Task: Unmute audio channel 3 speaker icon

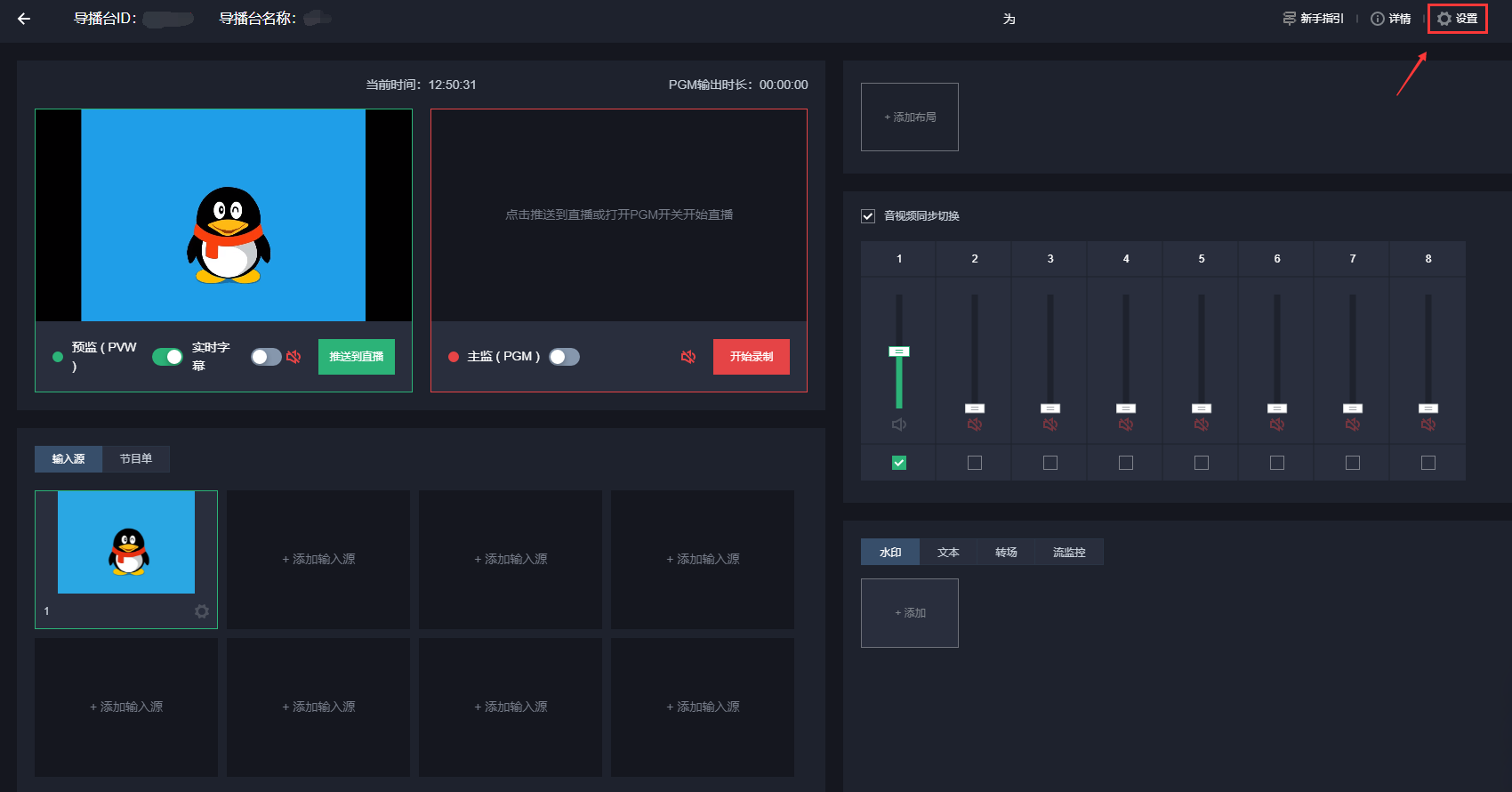Action: (x=1050, y=424)
